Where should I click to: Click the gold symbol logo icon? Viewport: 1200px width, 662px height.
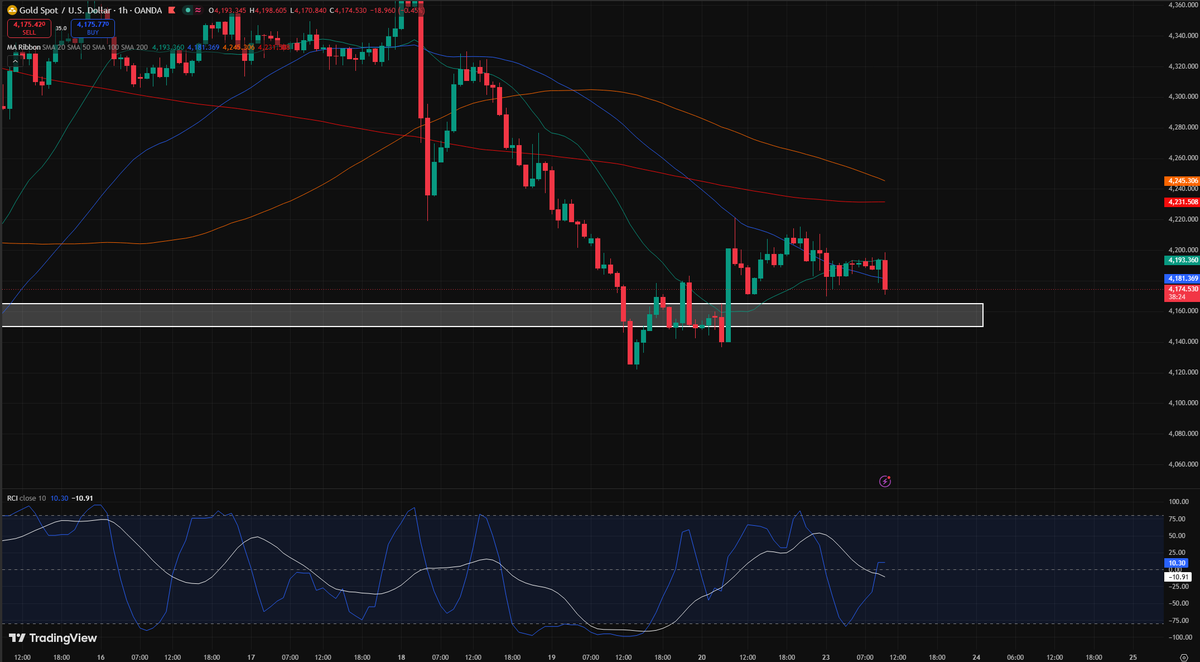(x=12, y=10)
